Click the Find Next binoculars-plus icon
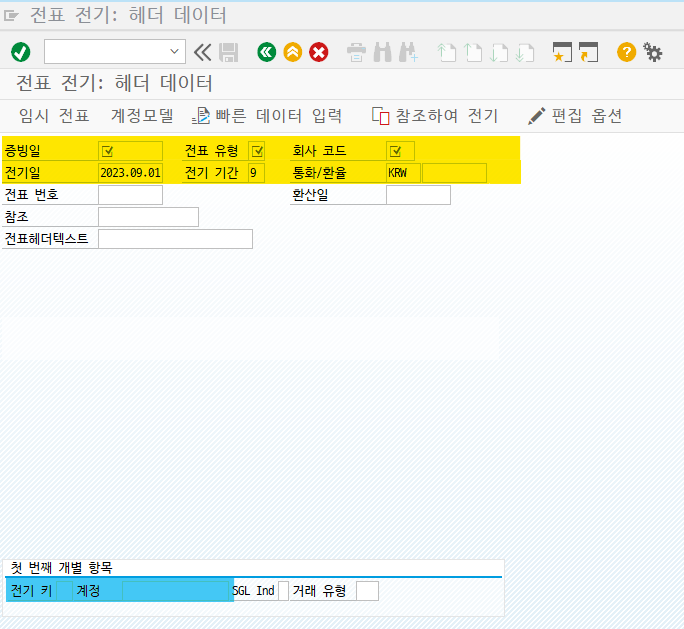 tap(408, 52)
